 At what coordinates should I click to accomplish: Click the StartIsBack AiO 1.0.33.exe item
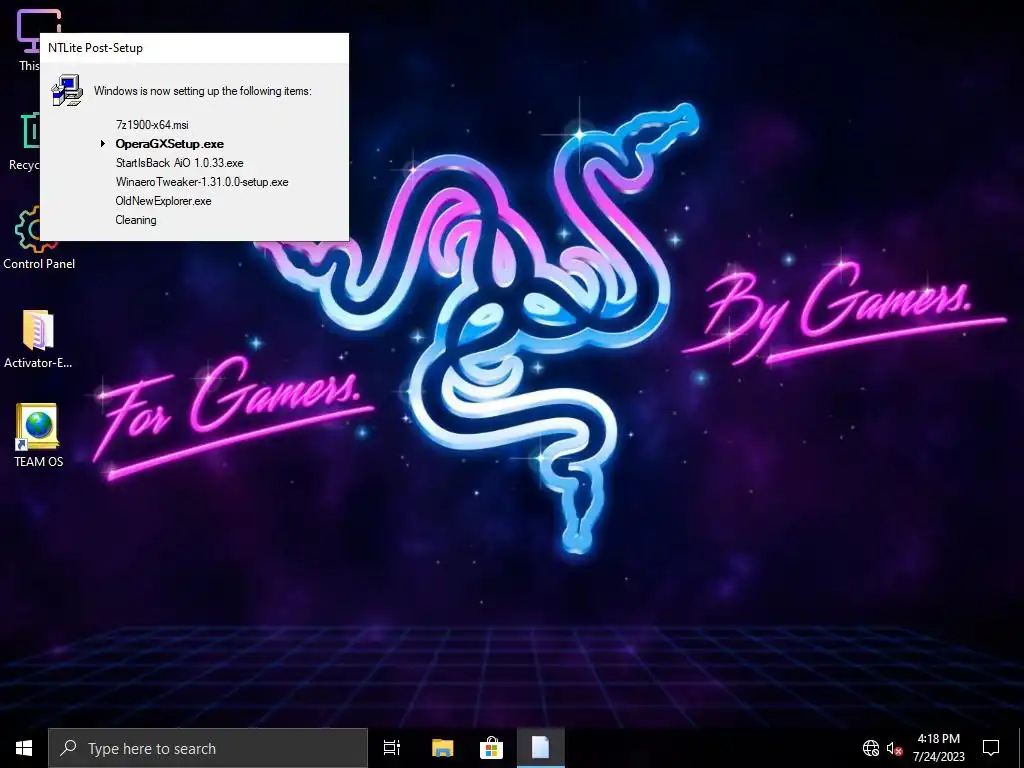point(180,163)
